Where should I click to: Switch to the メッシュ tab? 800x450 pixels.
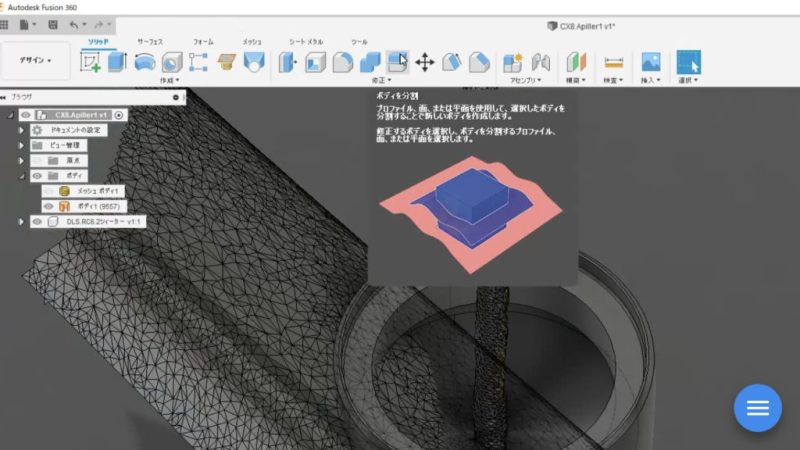[x=252, y=42]
